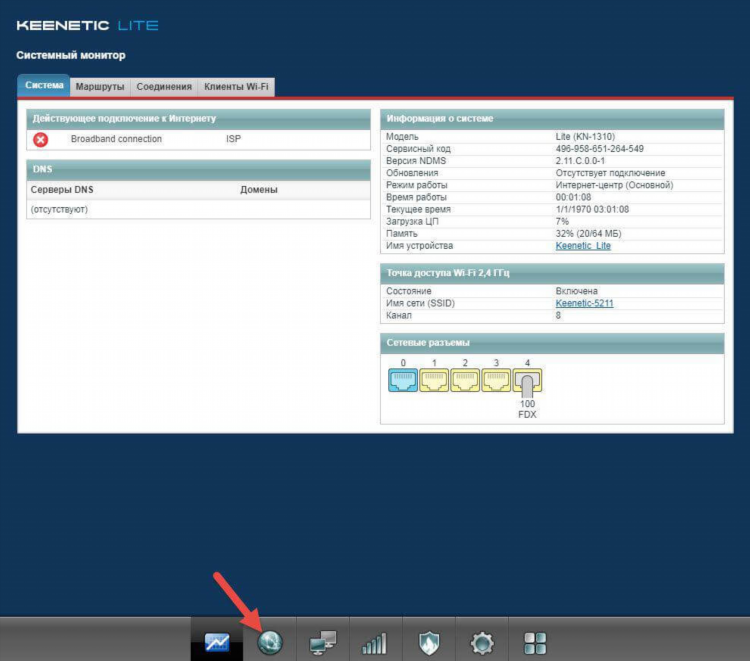
Task: Open the System monitor chart icon
Action: (x=217, y=642)
